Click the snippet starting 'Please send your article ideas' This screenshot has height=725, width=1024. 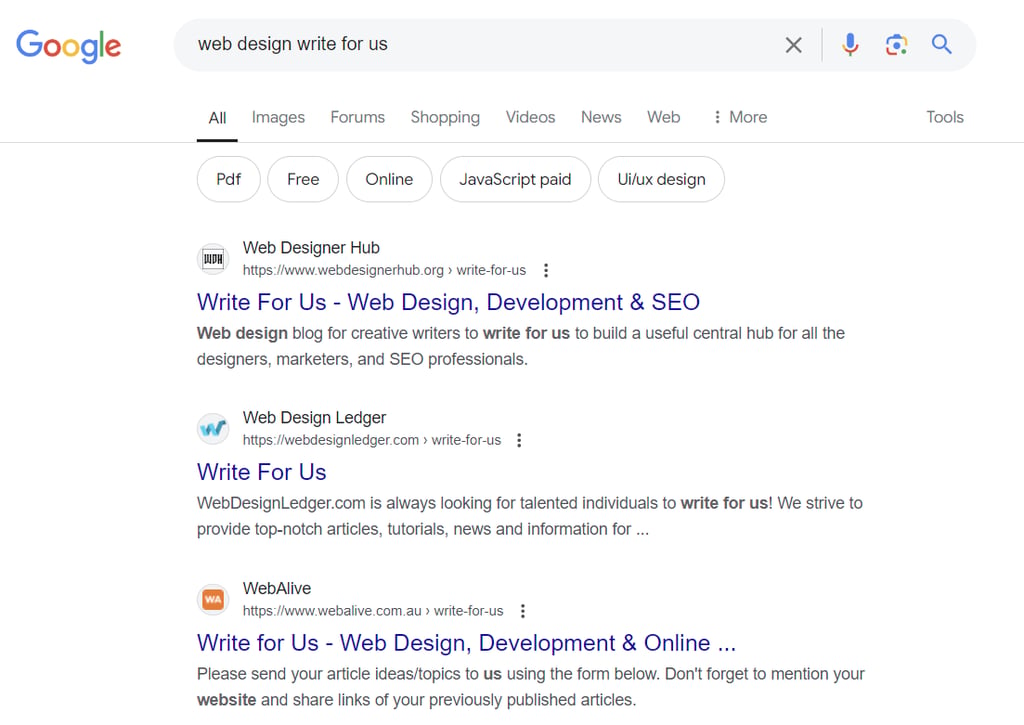pyautogui.click(x=530, y=686)
